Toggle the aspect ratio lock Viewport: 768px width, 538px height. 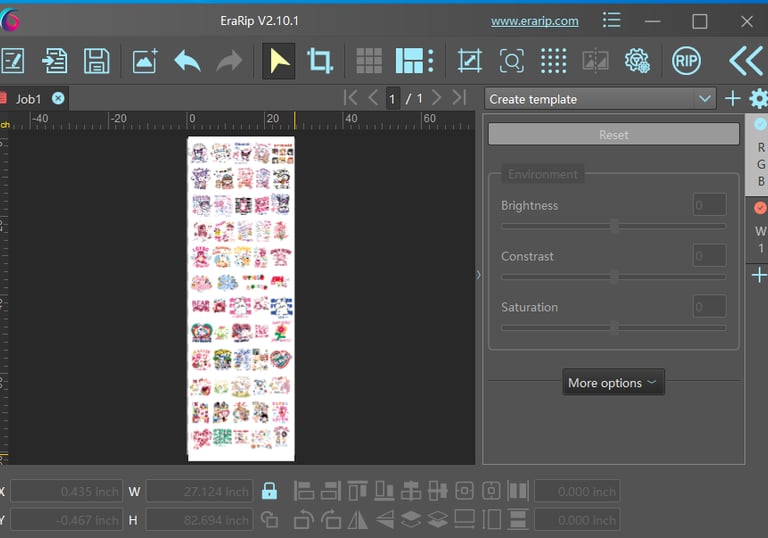[x=269, y=491]
